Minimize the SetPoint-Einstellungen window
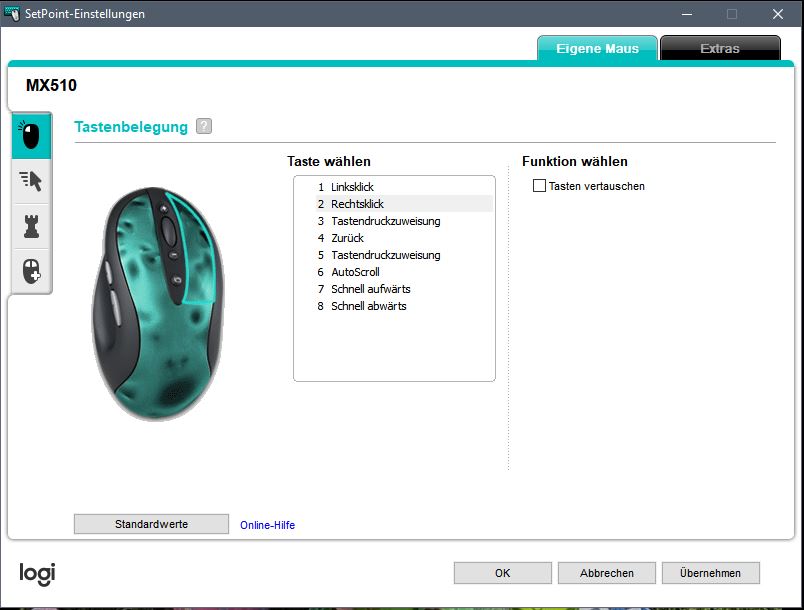Image resolution: width=804 pixels, height=610 pixels. pyautogui.click(x=687, y=14)
